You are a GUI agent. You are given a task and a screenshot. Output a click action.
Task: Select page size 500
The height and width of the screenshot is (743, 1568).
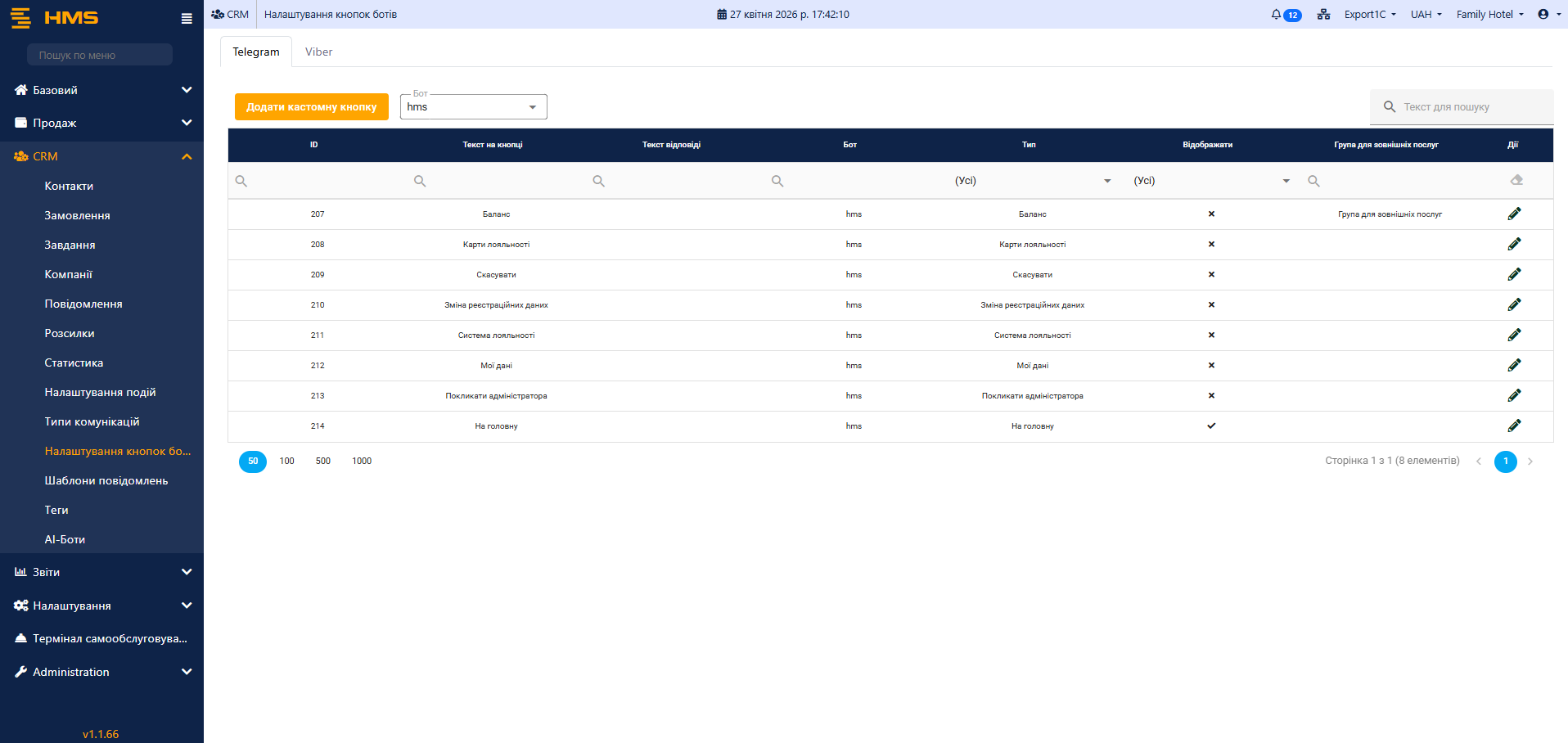323,462
